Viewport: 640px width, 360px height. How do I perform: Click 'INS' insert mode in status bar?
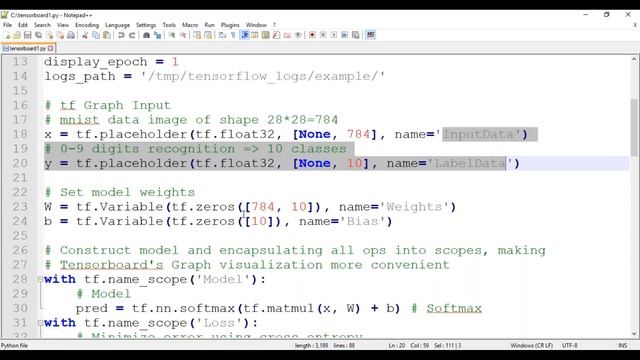tap(622, 345)
